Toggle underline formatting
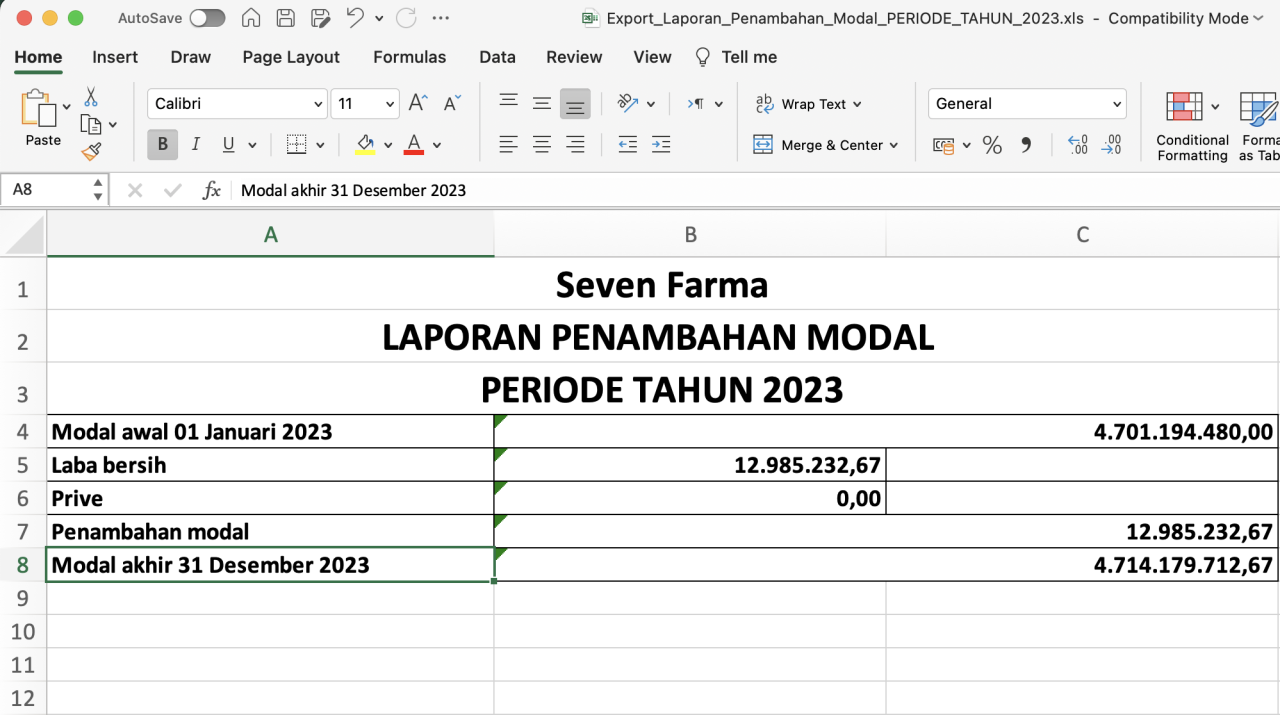This screenshot has height=715, width=1280. (x=228, y=145)
